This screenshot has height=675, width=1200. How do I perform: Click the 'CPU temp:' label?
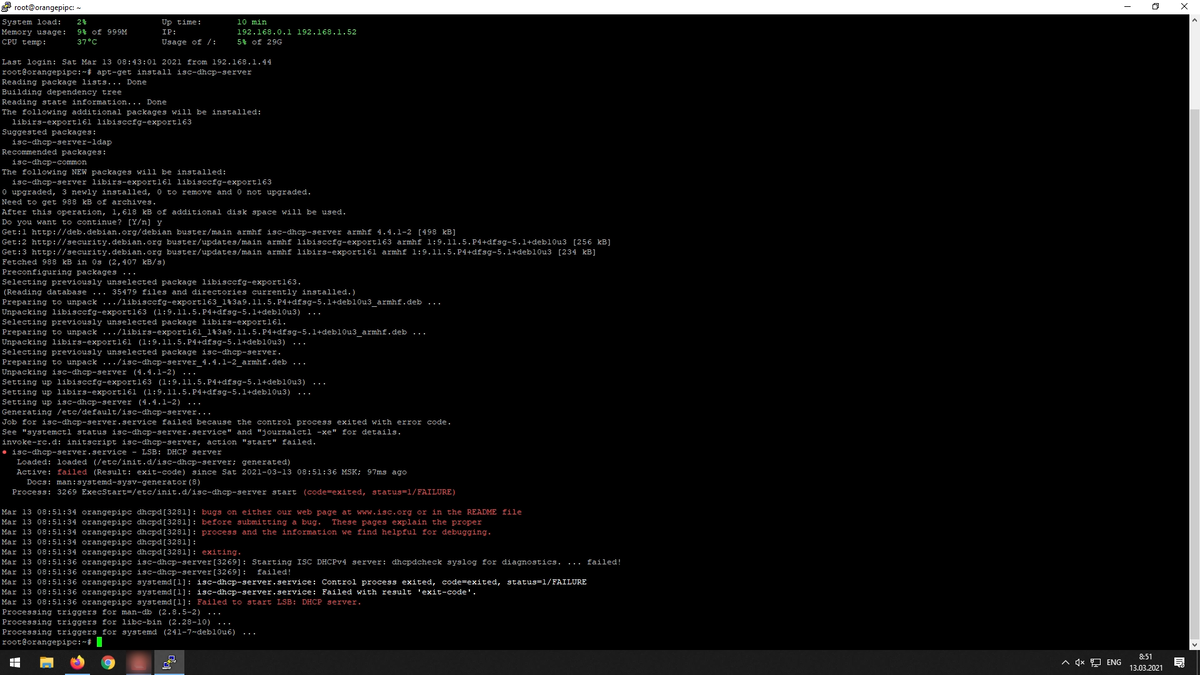pyautogui.click(x=23, y=42)
